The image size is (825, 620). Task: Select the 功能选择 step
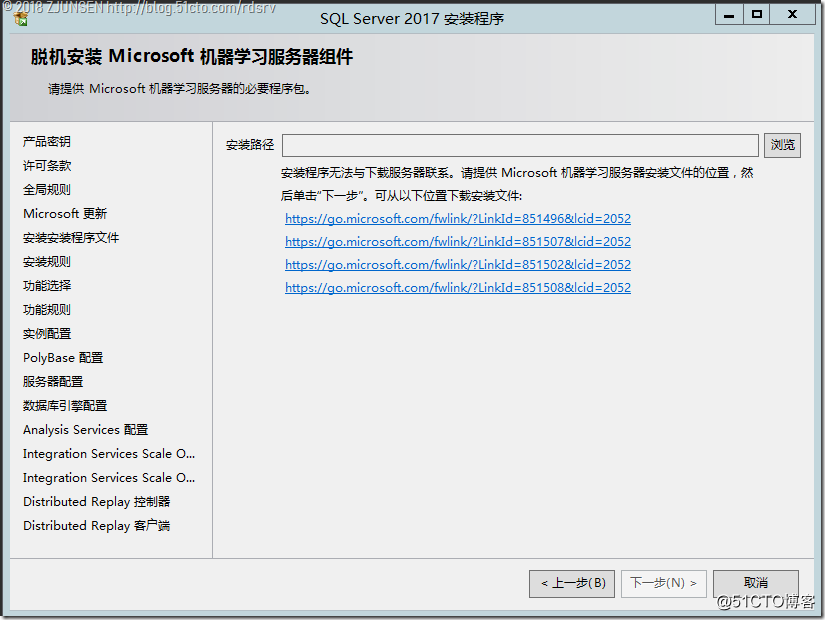[47, 286]
